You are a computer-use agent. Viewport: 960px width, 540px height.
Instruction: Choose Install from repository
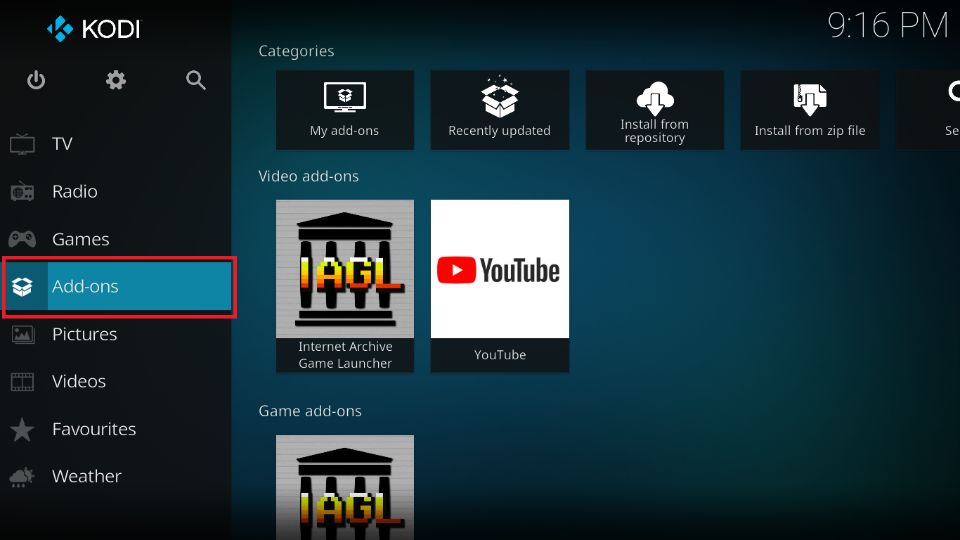(654, 110)
